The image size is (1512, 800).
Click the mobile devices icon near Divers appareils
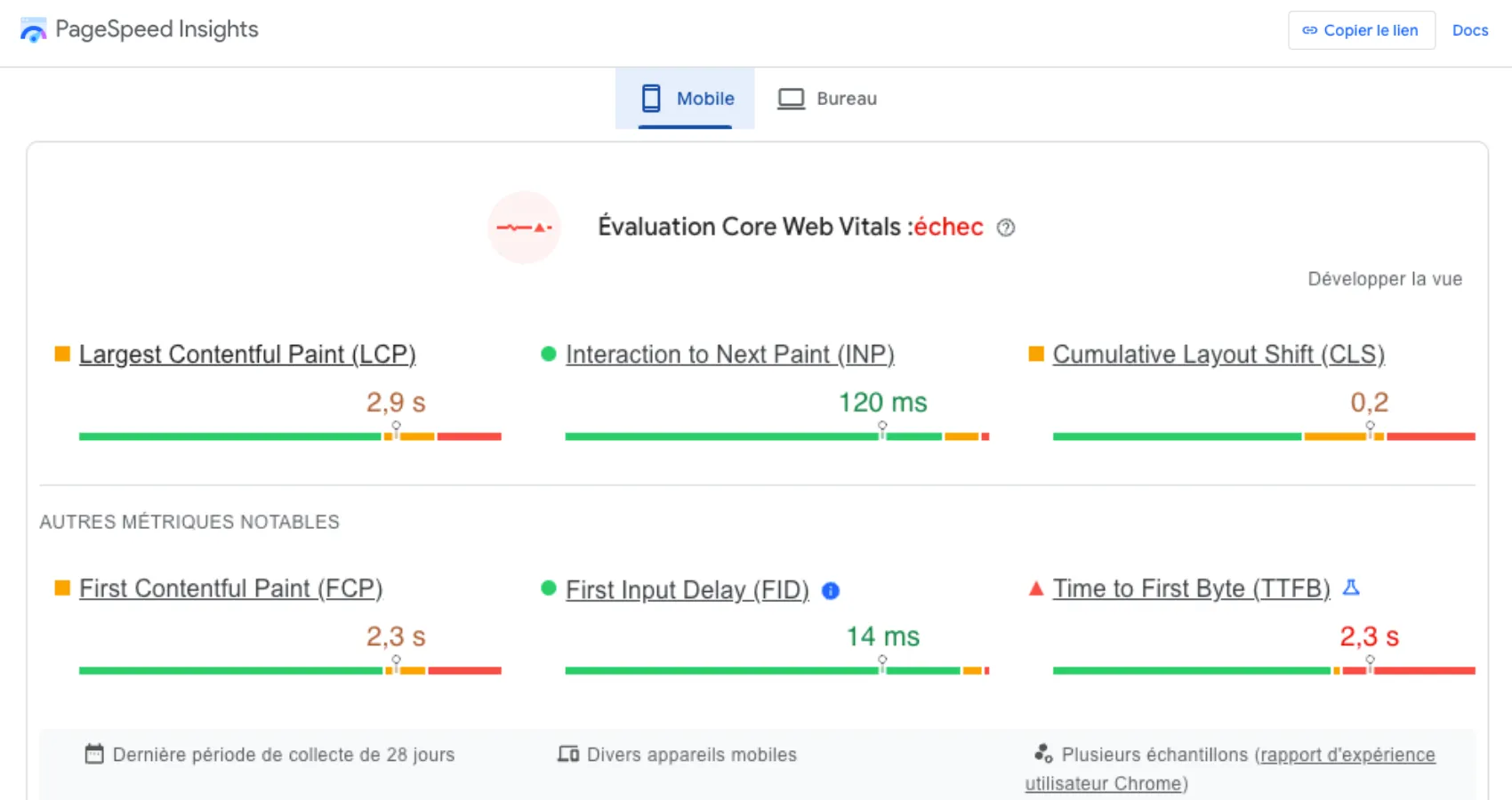pyautogui.click(x=567, y=753)
